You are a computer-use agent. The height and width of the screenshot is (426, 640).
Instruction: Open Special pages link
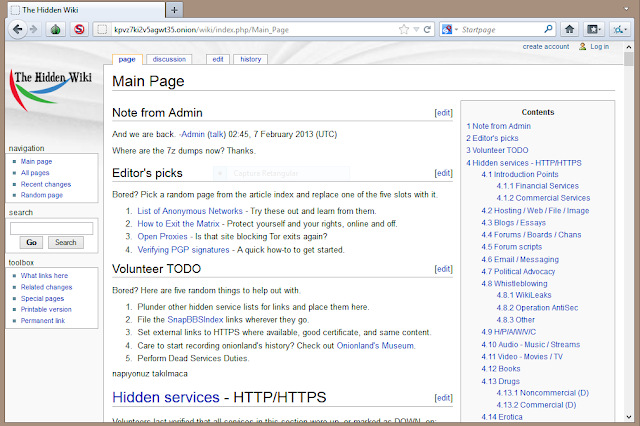[42, 299]
